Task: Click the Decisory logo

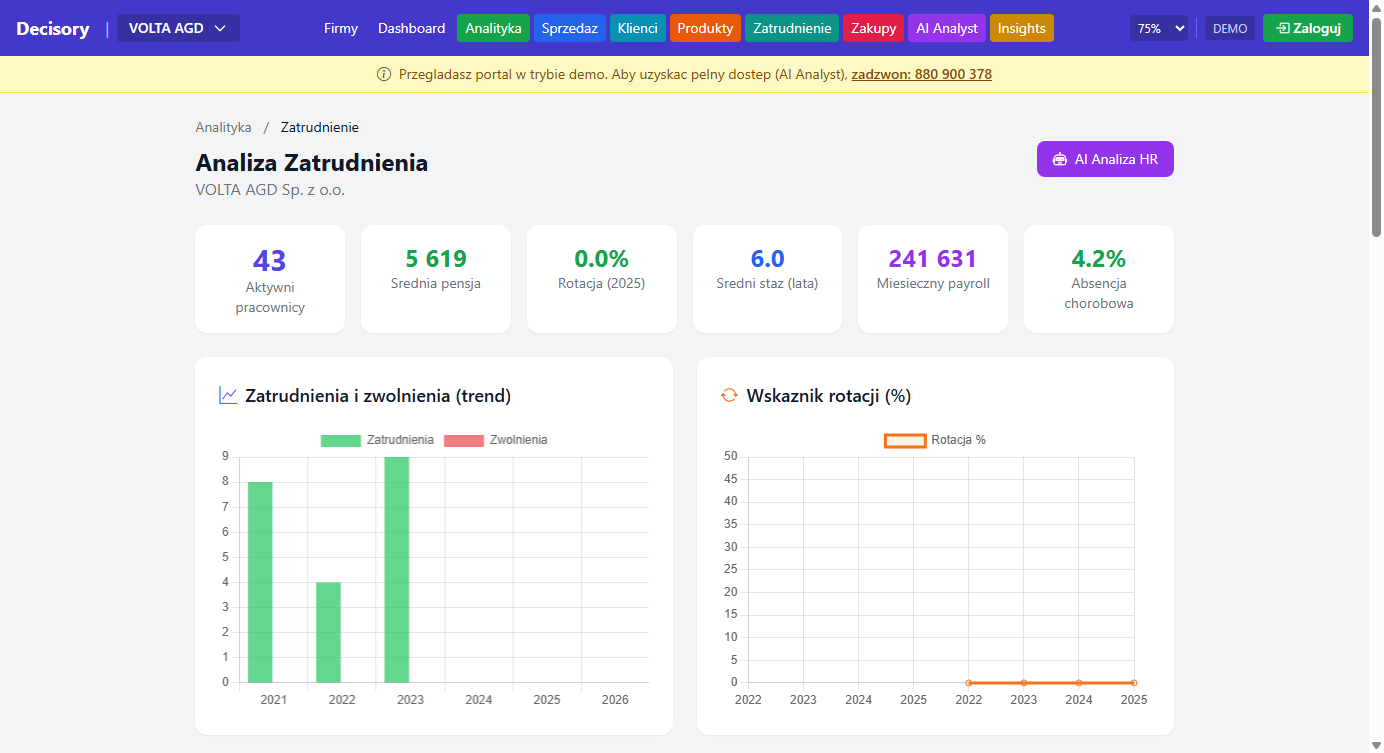Action: pos(53,28)
